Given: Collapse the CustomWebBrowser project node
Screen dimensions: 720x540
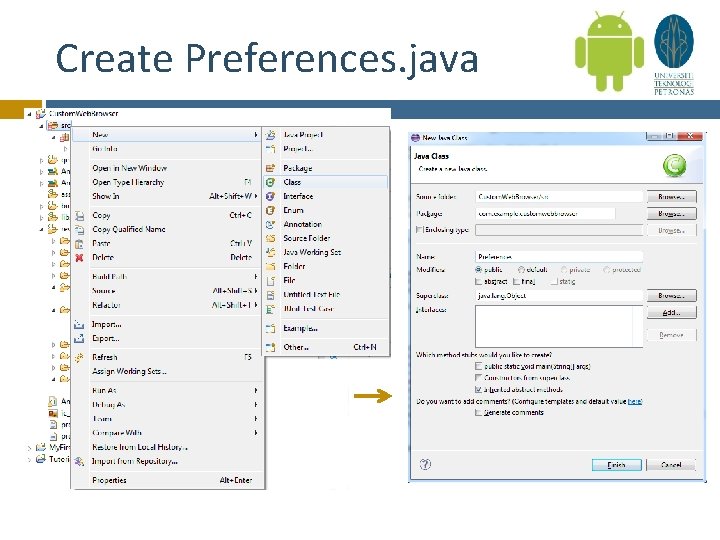Looking at the screenshot, I should [x=30, y=113].
